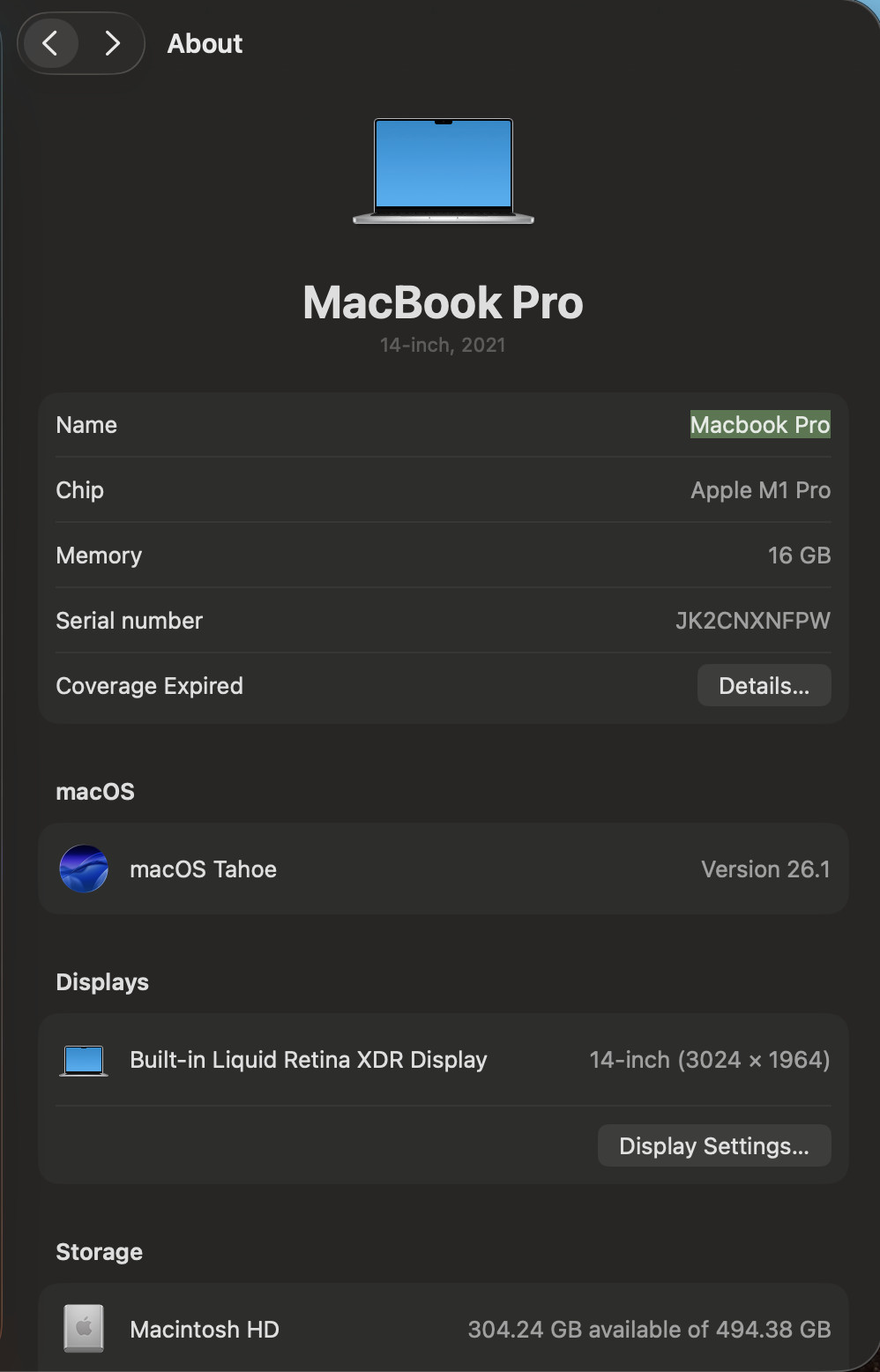880x1372 pixels.
Task: Go back using the left chevron
Action: click(x=50, y=43)
